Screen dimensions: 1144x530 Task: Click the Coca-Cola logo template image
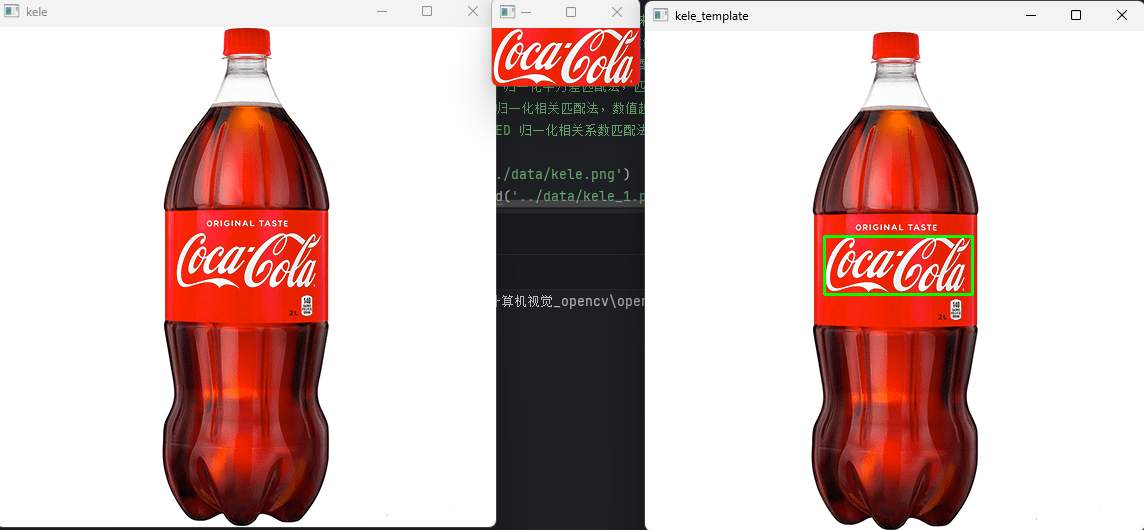(565, 56)
